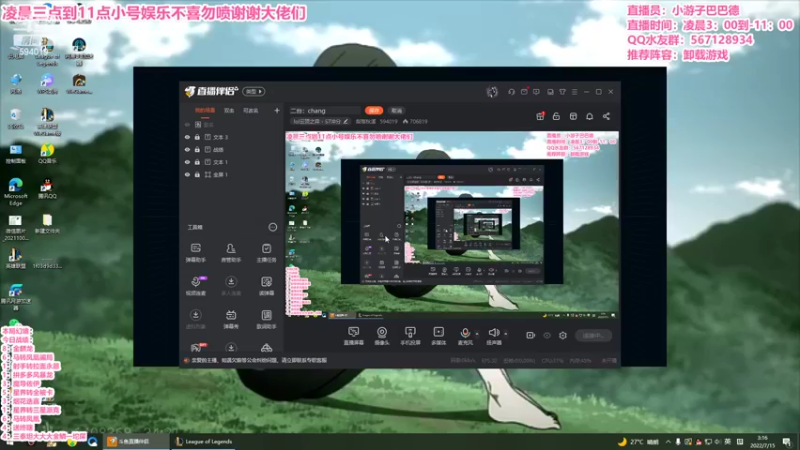Viewport: 800px width, 450px height.
Task: Collapse the 工具箱 toolbox section
Action: (x=273, y=227)
